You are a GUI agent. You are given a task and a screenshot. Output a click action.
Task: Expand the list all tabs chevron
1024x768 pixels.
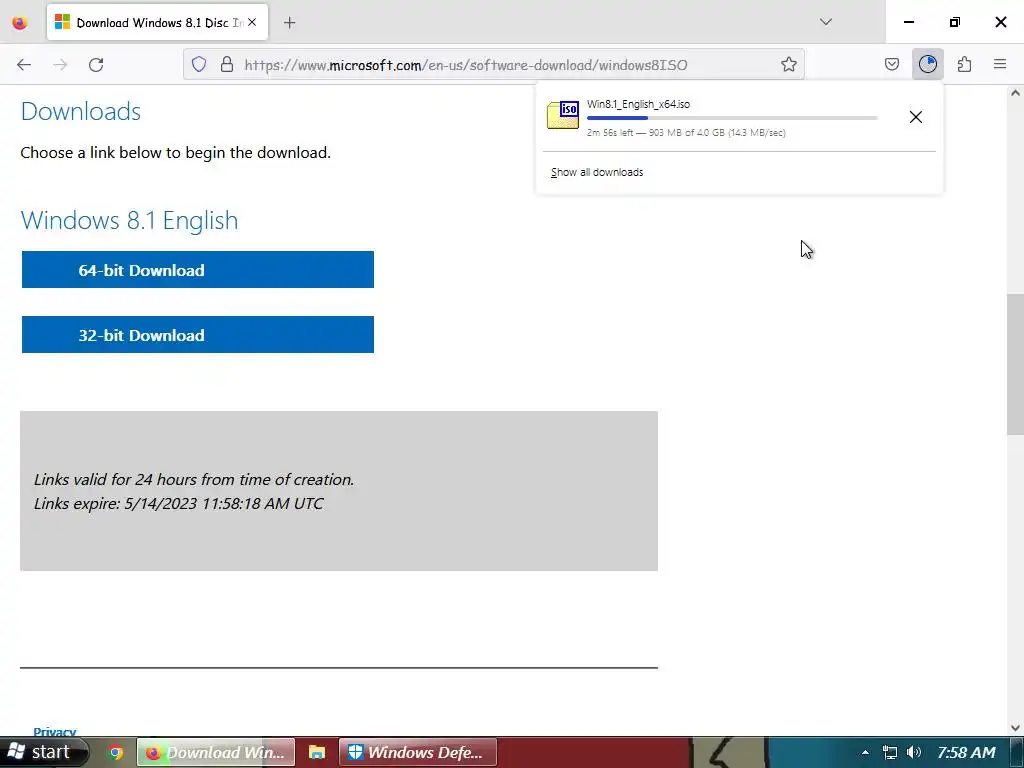tap(826, 22)
